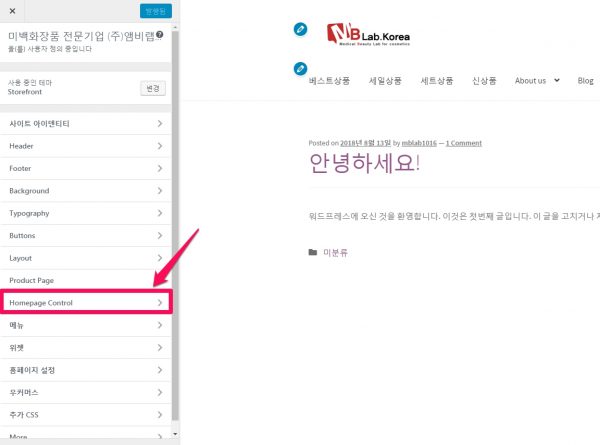Open the 세일상품 menu link
The height and width of the screenshot is (445, 600).
(x=385, y=81)
